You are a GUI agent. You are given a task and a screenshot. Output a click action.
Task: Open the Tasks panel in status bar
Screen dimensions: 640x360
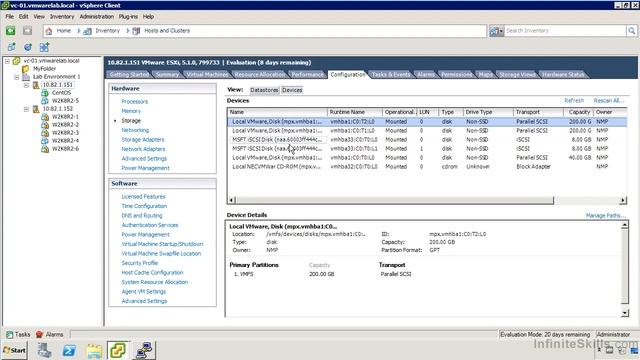coord(18,335)
